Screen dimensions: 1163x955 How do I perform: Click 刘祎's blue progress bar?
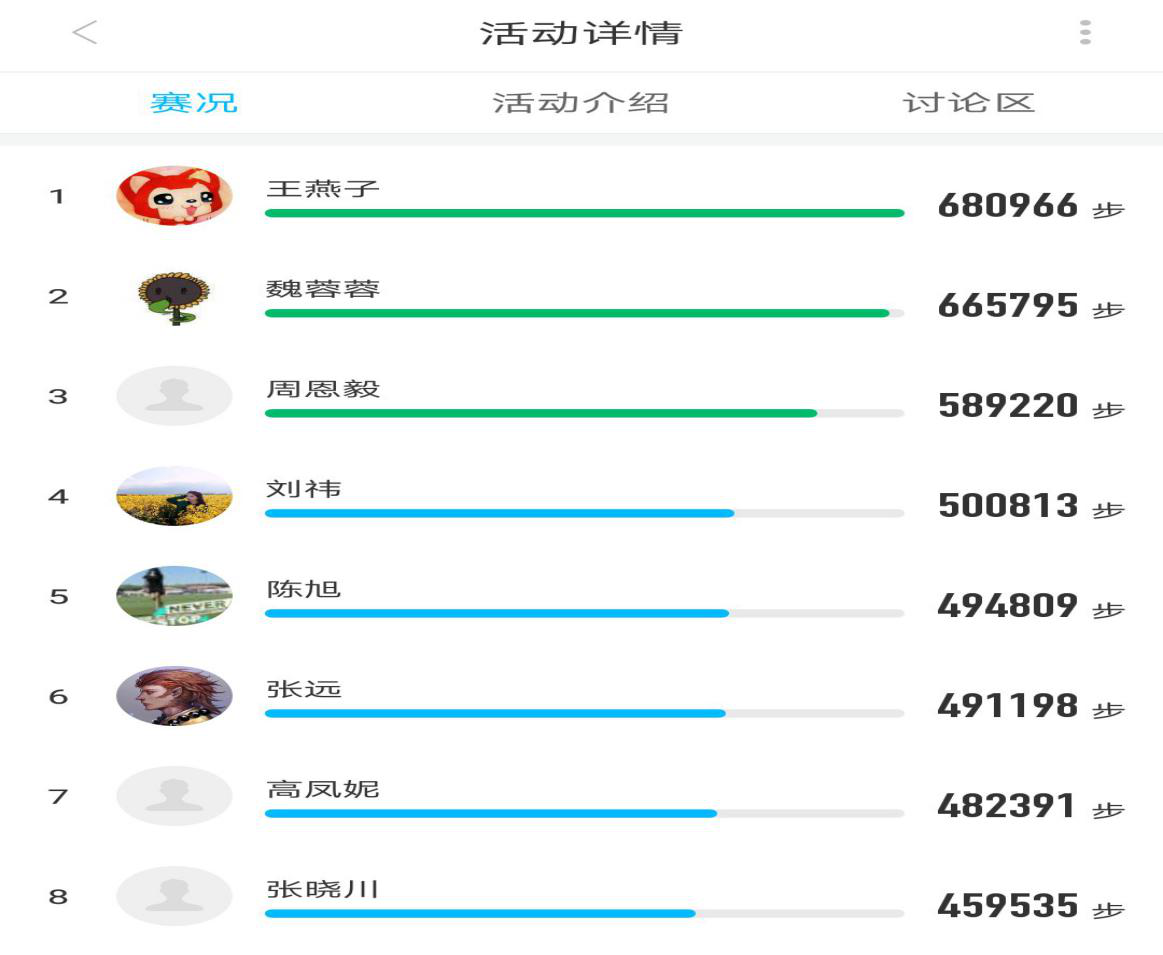click(584, 513)
